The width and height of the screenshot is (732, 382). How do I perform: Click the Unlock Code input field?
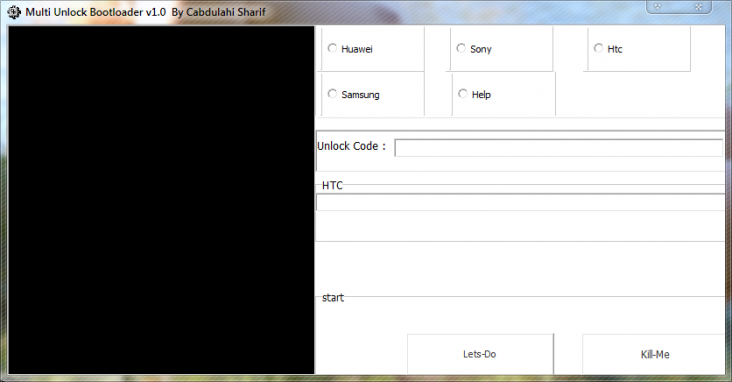(559, 148)
